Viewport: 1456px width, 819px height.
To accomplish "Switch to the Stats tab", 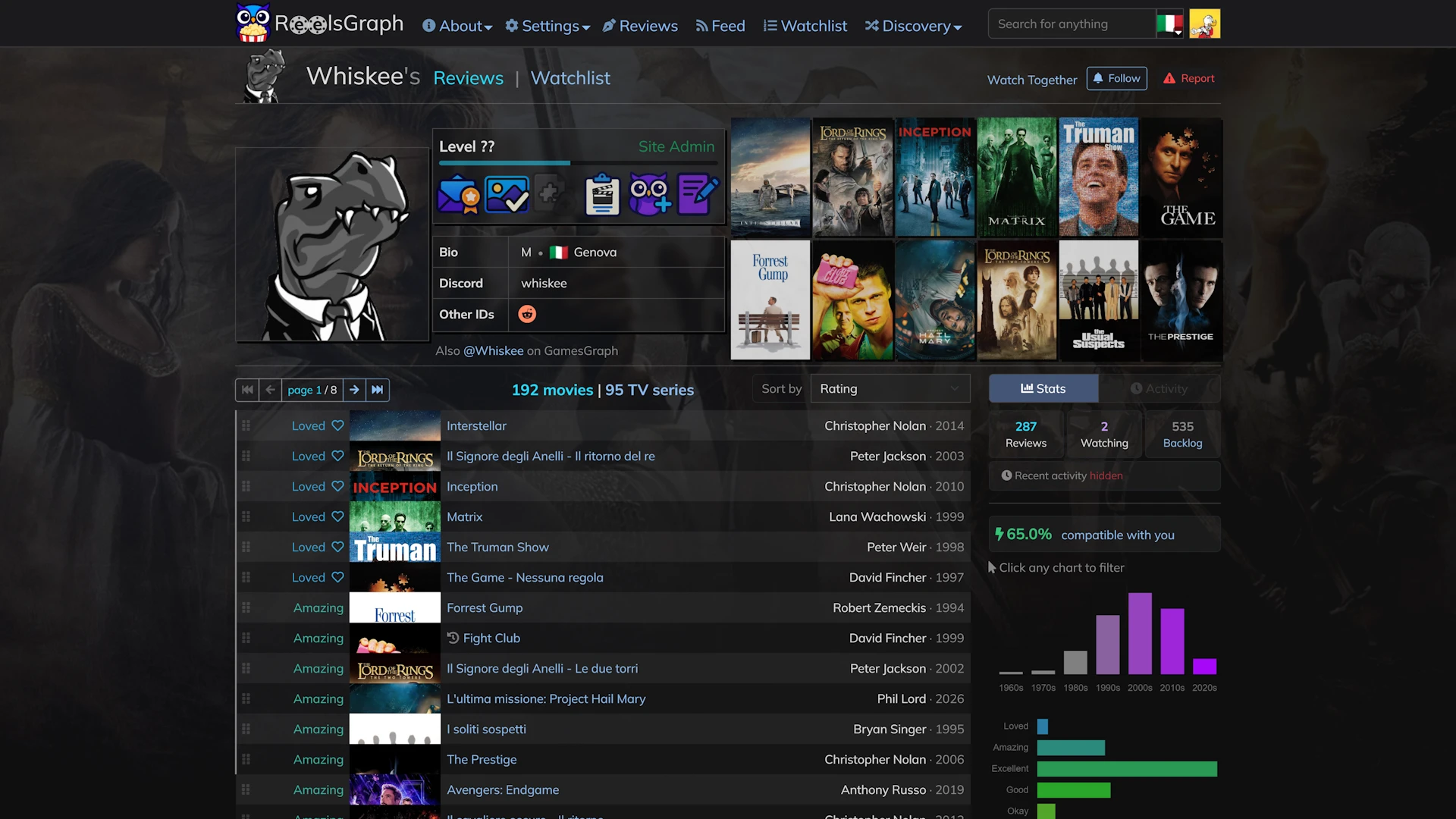I will coord(1043,389).
